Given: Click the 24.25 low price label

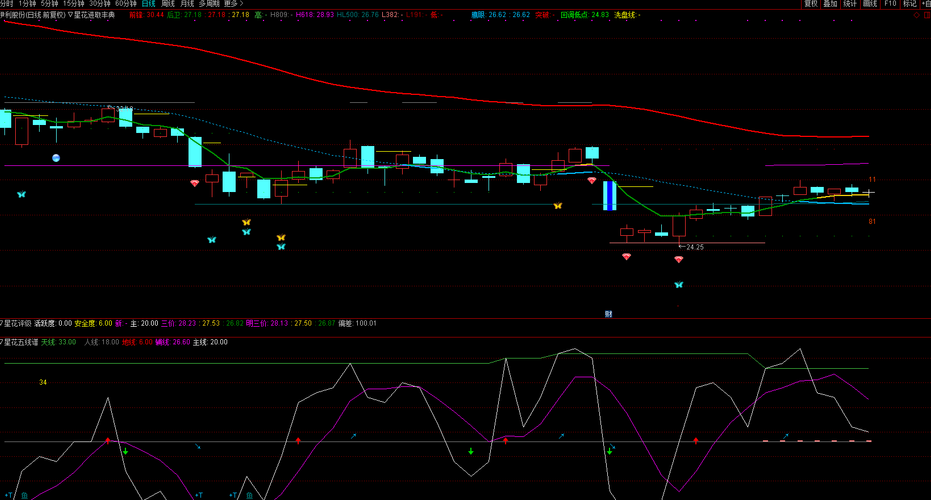Looking at the screenshot, I should [x=695, y=247].
